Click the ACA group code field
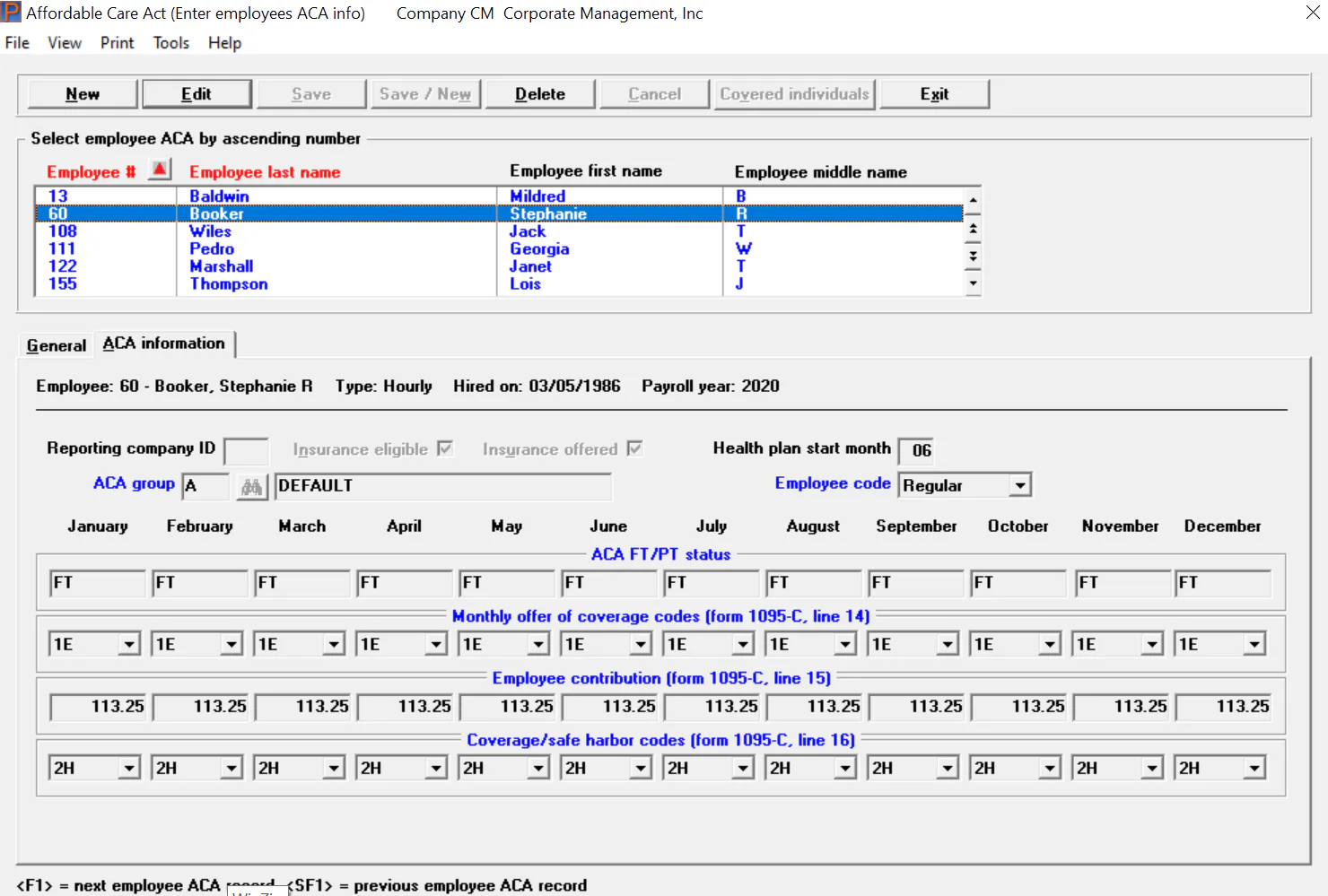Image resolution: width=1328 pixels, height=896 pixels. [x=205, y=486]
